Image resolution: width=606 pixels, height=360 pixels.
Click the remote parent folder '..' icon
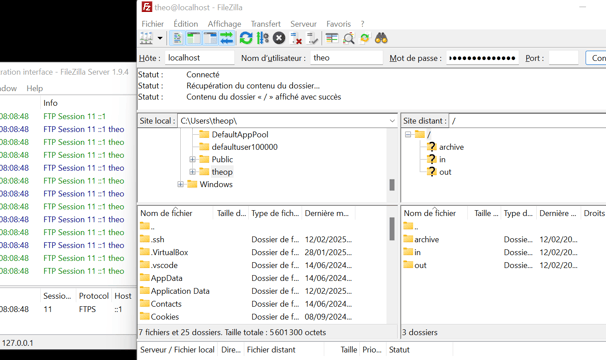click(x=408, y=226)
